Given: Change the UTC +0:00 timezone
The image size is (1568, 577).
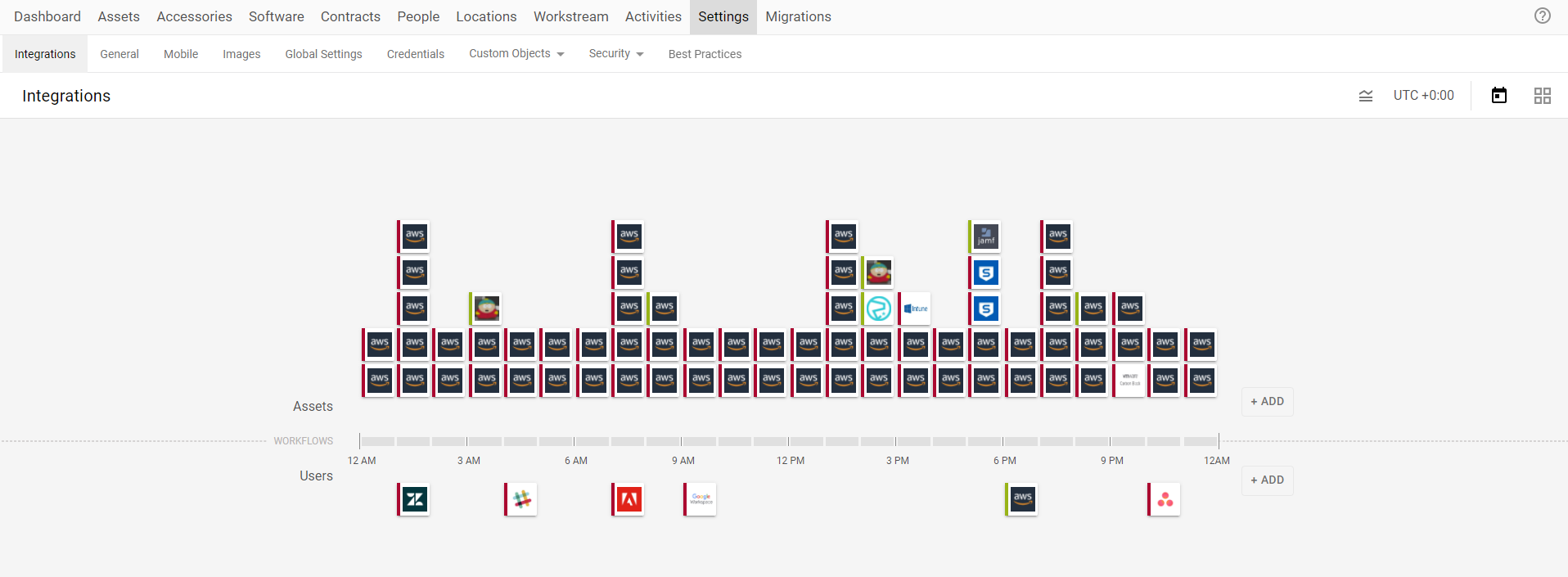Looking at the screenshot, I should (x=1423, y=96).
